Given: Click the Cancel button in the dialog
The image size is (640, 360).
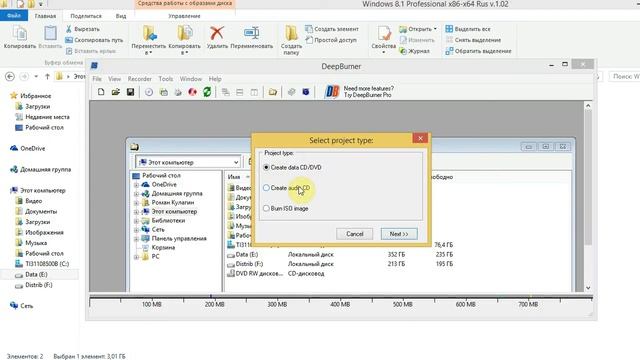Looking at the screenshot, I should 355,234.
